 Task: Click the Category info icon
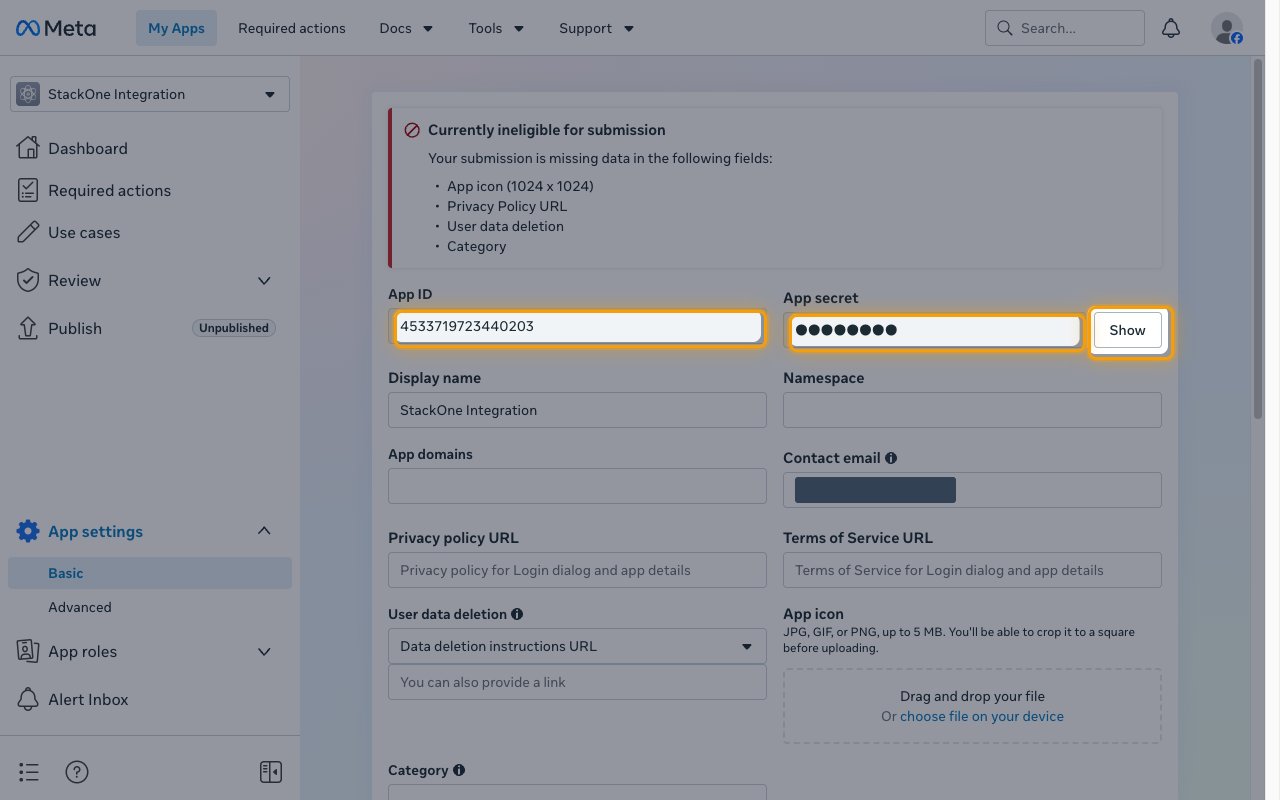[459, 770]
